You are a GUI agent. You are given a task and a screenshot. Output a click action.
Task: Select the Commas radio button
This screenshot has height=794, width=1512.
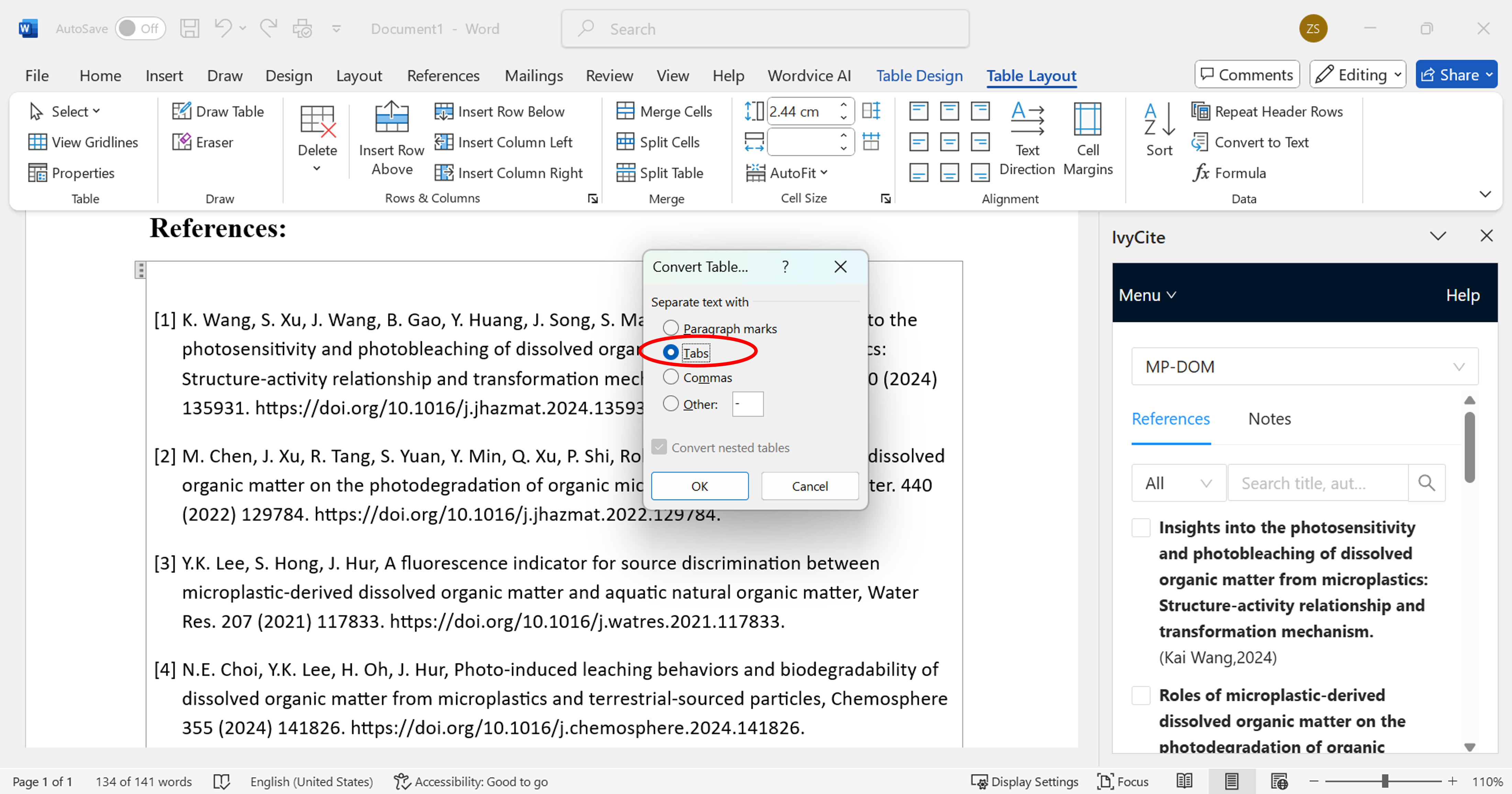click(670, 376)
